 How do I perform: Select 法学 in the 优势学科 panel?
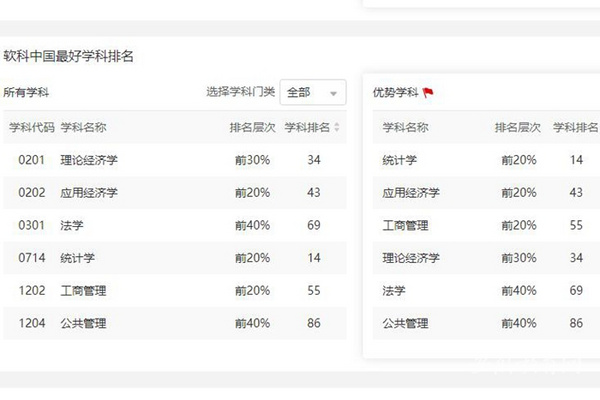(394, 291)
